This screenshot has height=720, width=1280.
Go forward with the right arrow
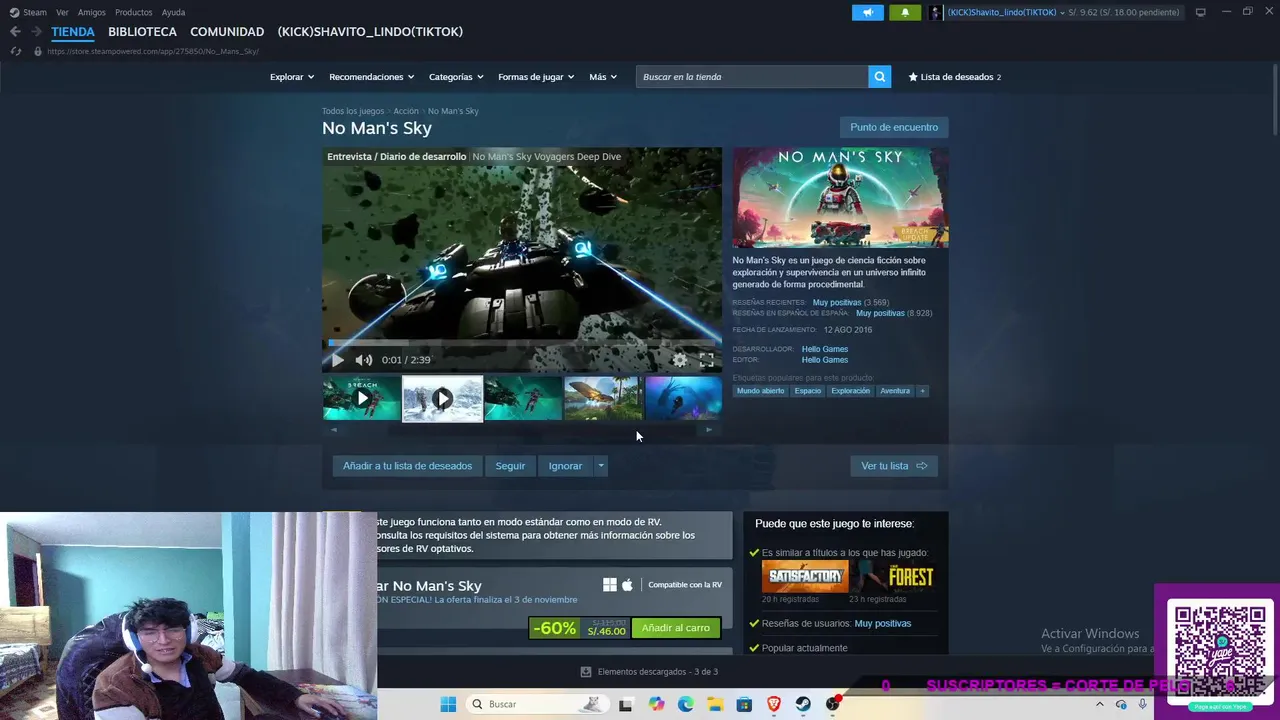37,32
